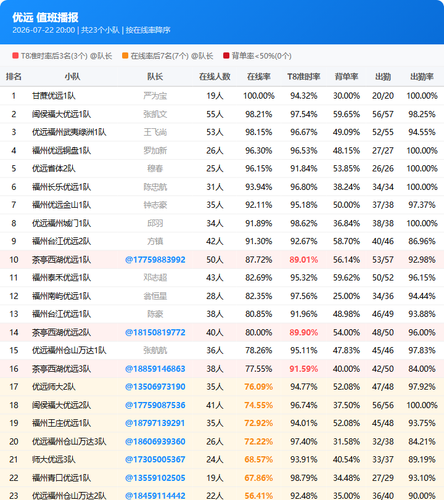
Task: Open the @17759087536 leader mention
Action: tap(155, 405)
